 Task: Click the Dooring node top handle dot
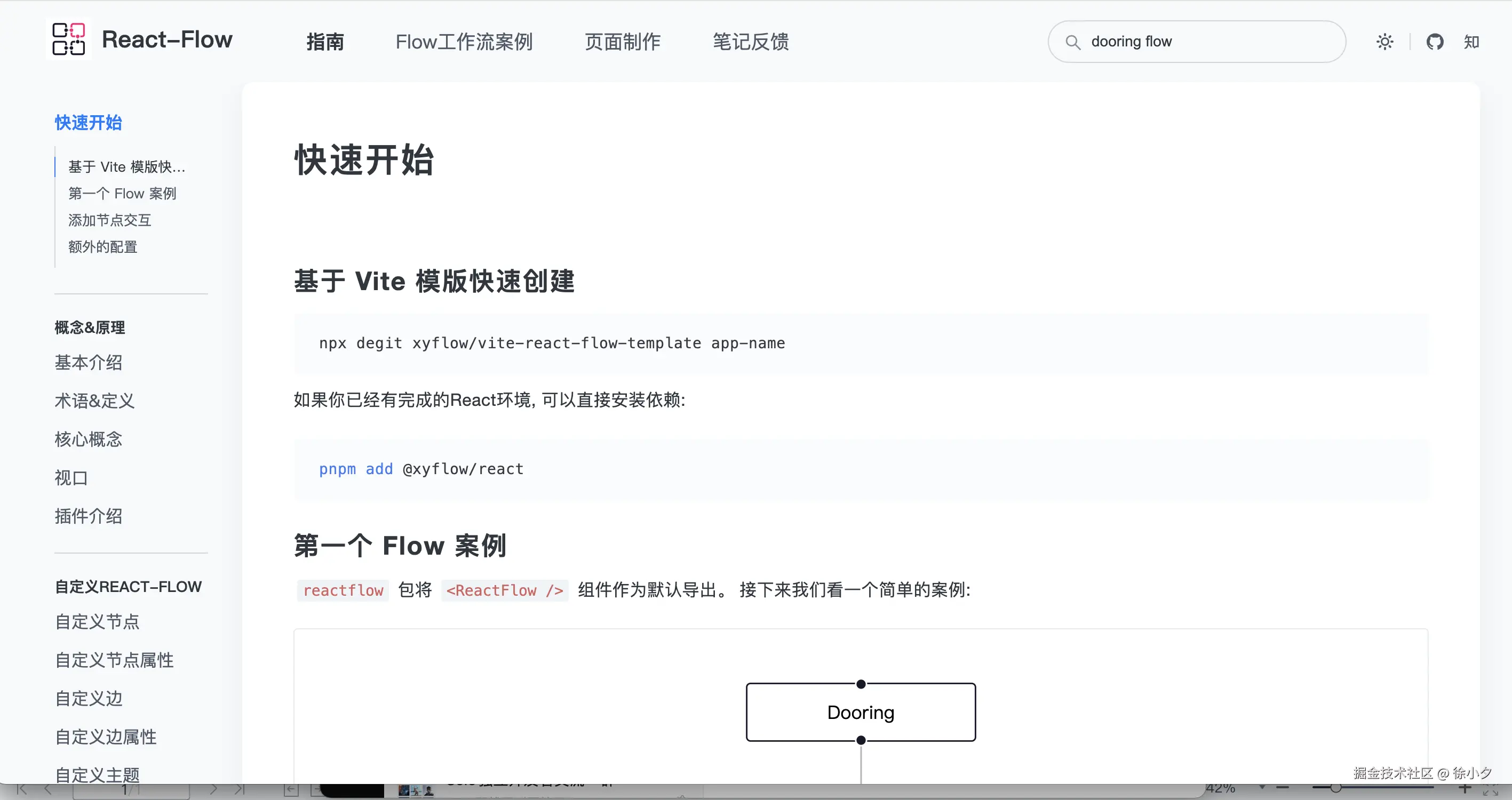pyautogui.click(x=861, y=684)
